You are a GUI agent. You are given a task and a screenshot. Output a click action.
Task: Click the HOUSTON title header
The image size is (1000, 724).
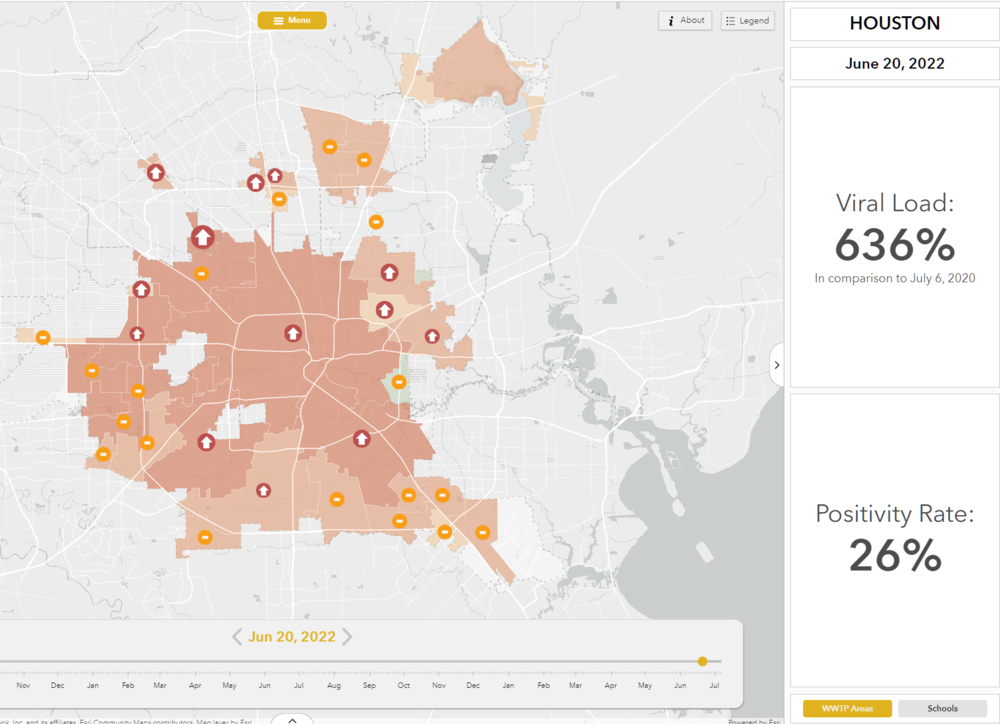pyautogui.click(x=894, y=23)
